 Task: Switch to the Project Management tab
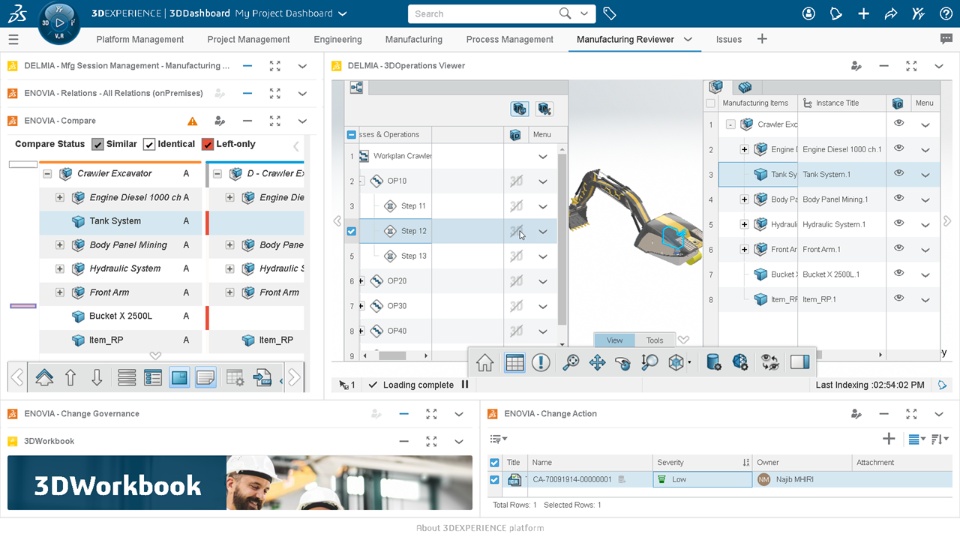coord(249,39)
